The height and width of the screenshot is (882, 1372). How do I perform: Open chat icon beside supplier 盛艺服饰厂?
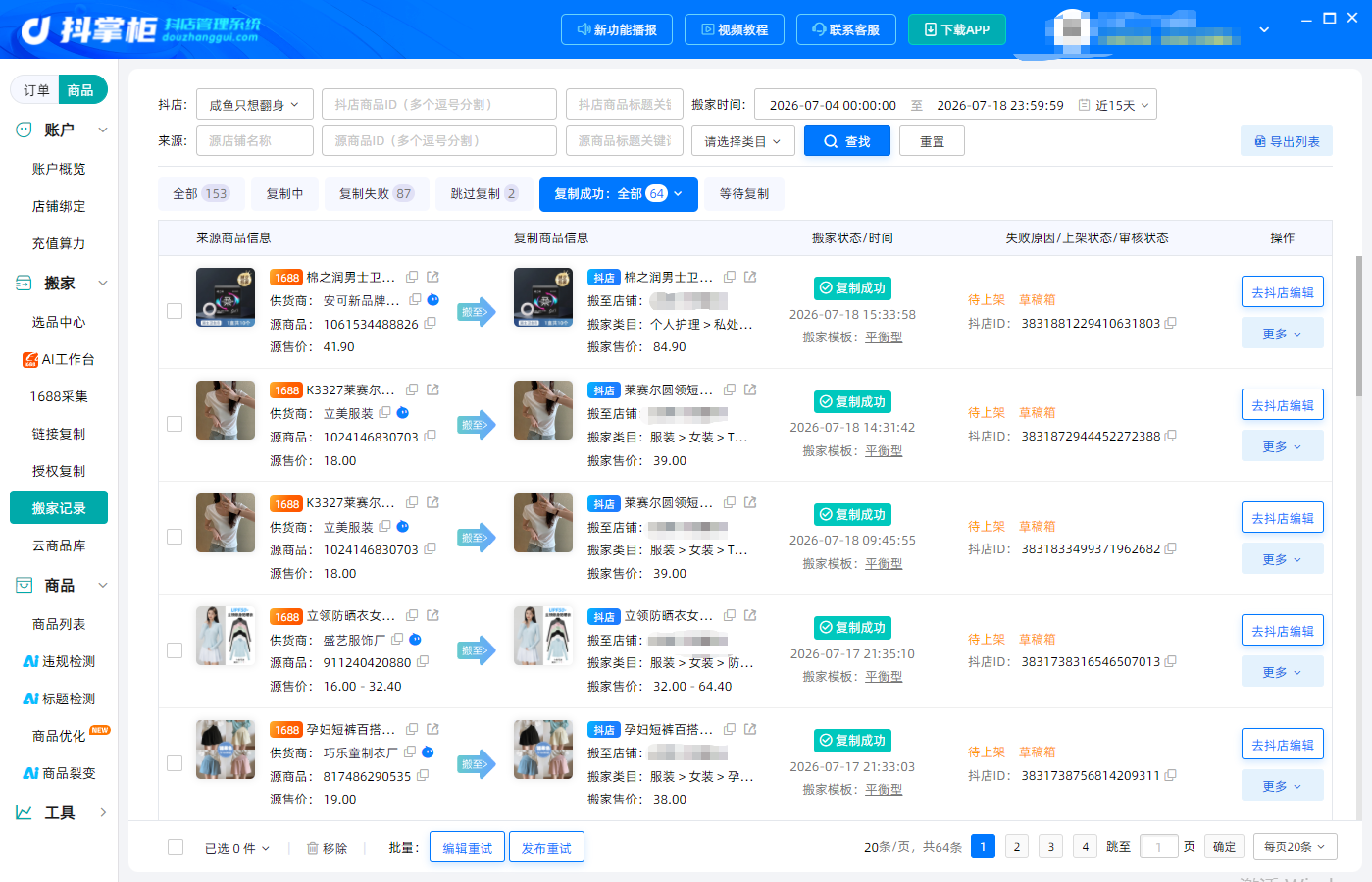415,639
